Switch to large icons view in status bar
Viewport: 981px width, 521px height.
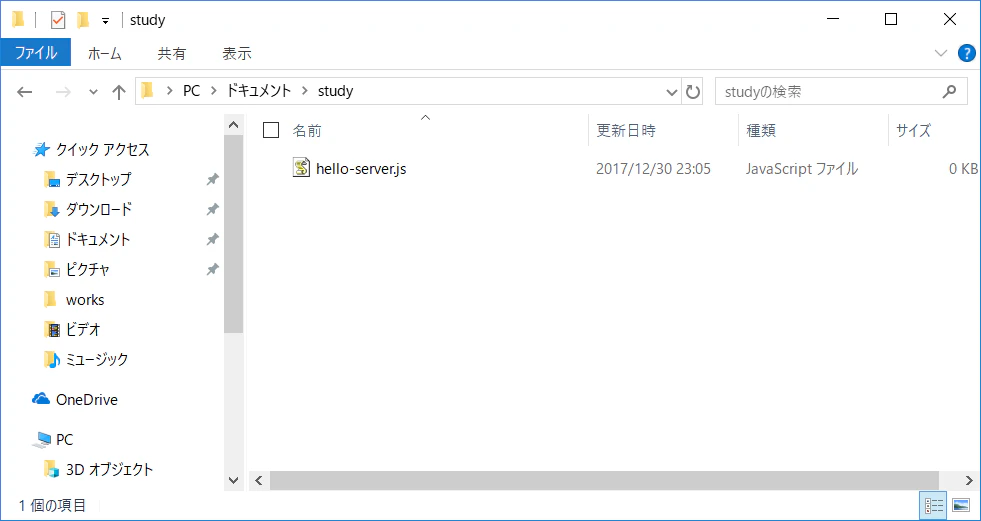point(960,504)
